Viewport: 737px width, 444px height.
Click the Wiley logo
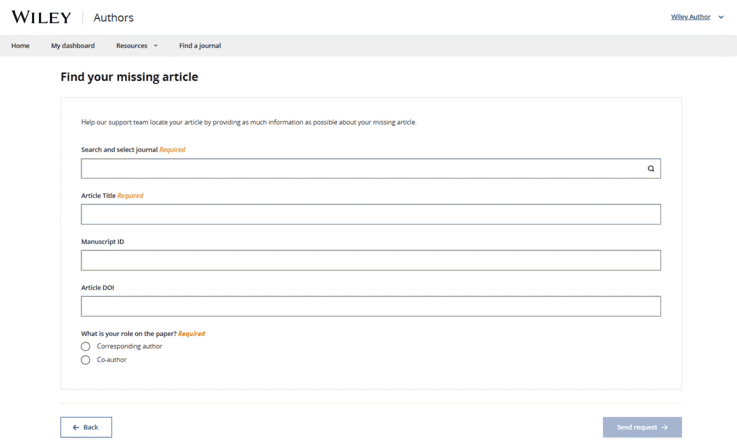41,17
